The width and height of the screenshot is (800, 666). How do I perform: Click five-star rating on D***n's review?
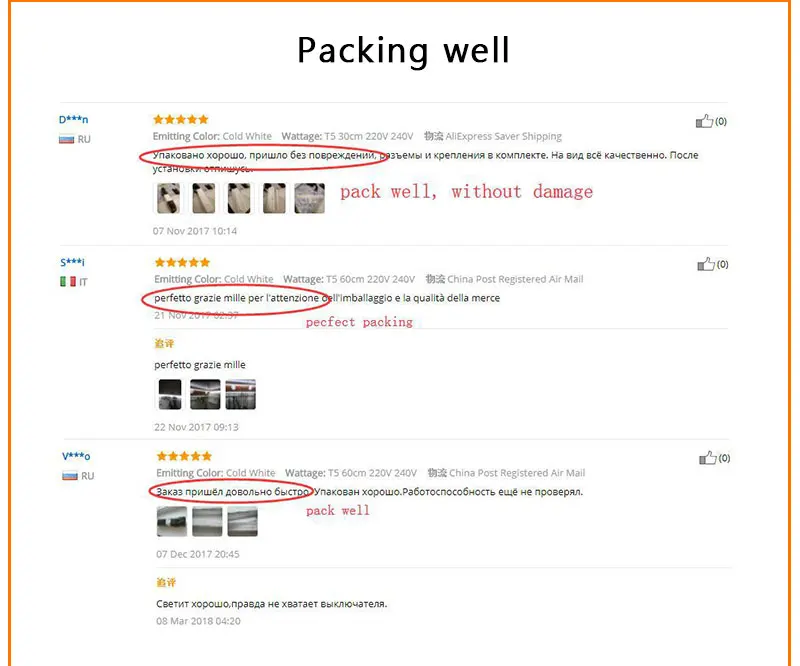(x=181, y=119)
